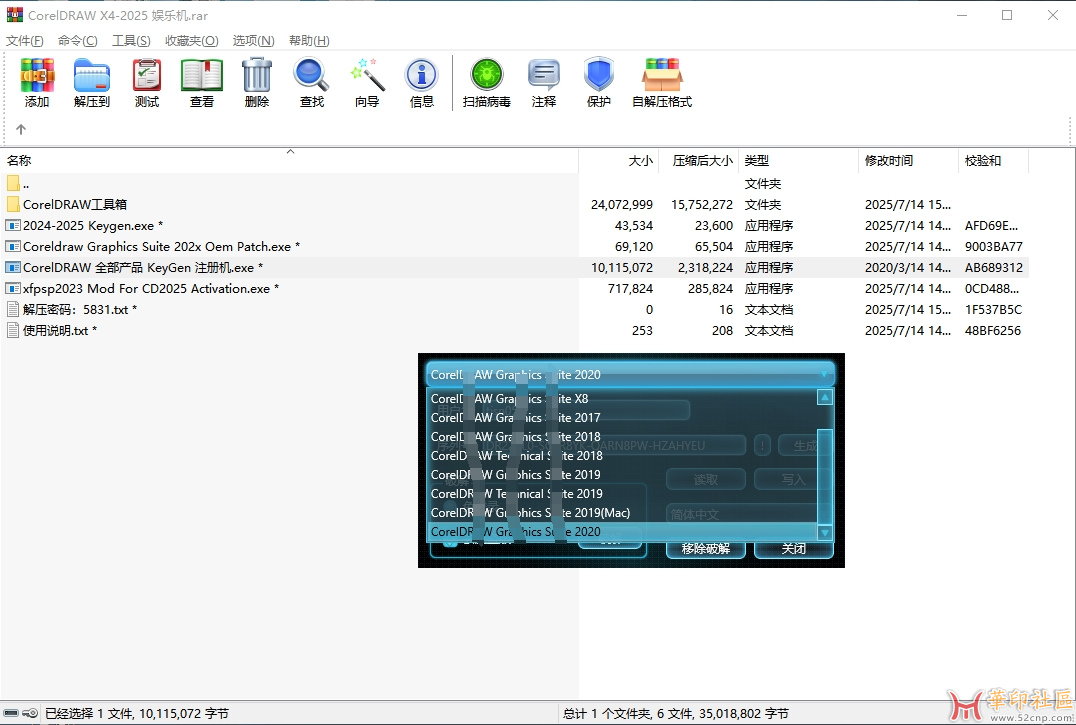Click keygen list scroll down arrow
Viewport: 1076px width, 725px height.
click(x=825, y=532)
